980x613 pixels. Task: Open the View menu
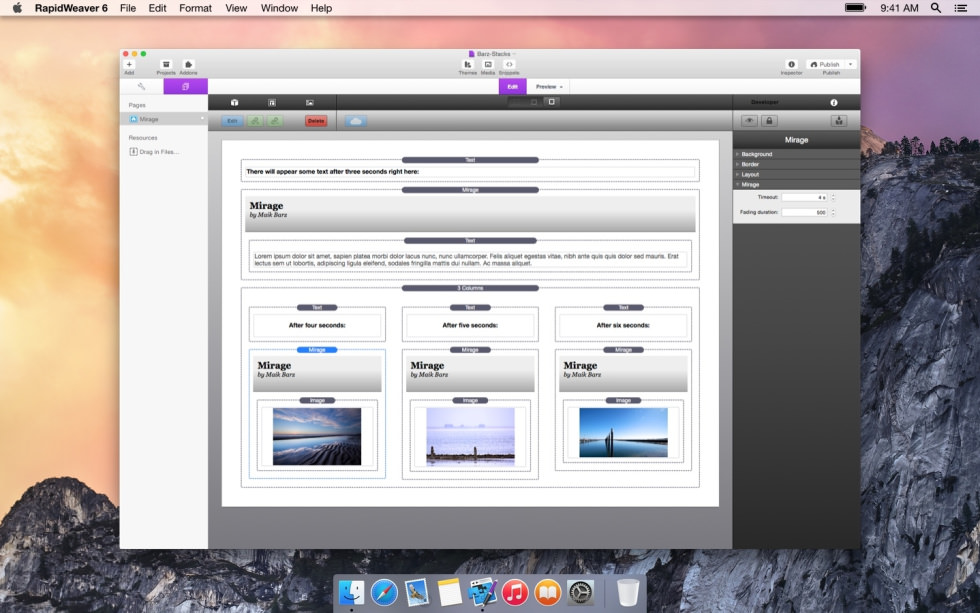pos(236,8)
